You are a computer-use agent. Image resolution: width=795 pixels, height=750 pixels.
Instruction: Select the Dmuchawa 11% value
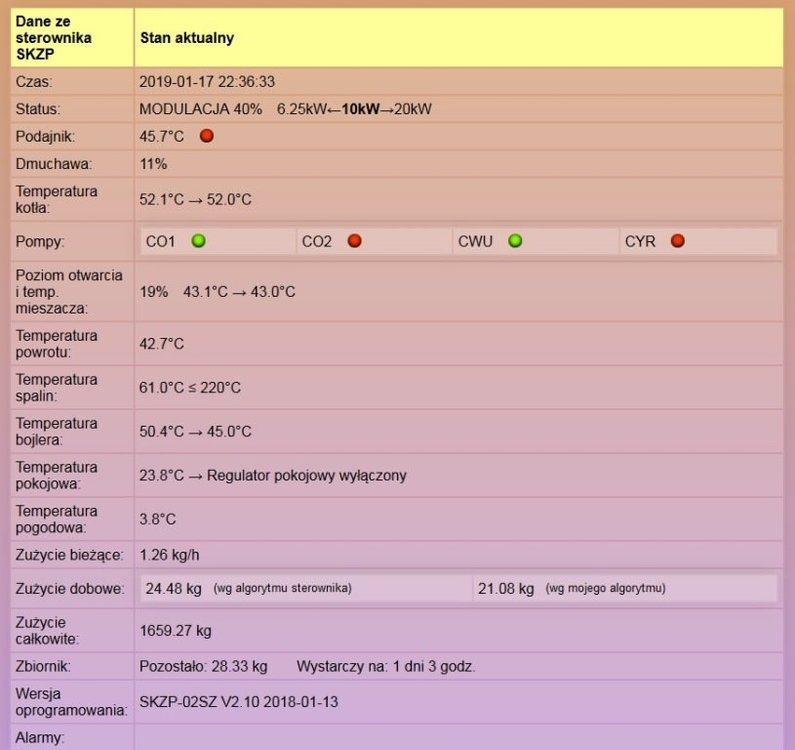pyautogui.click(x=153, y=164)
